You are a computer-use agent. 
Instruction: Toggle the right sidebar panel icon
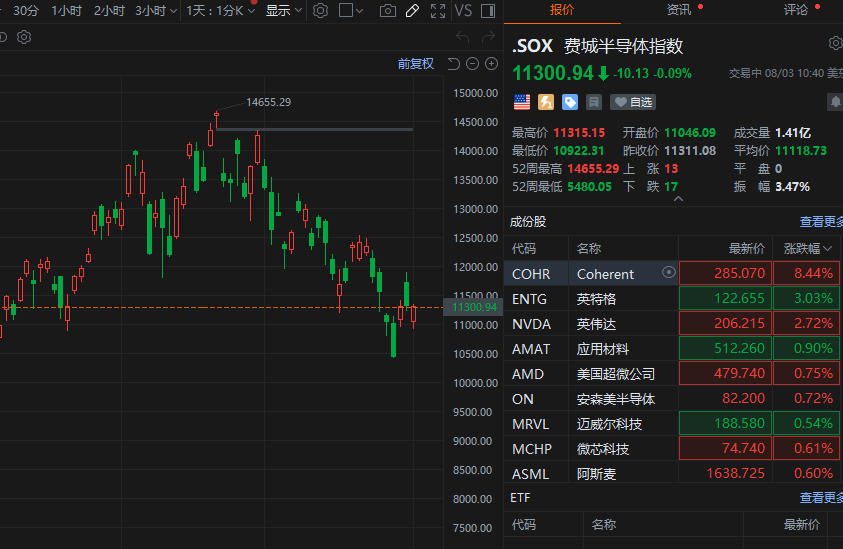pos(488,11)
